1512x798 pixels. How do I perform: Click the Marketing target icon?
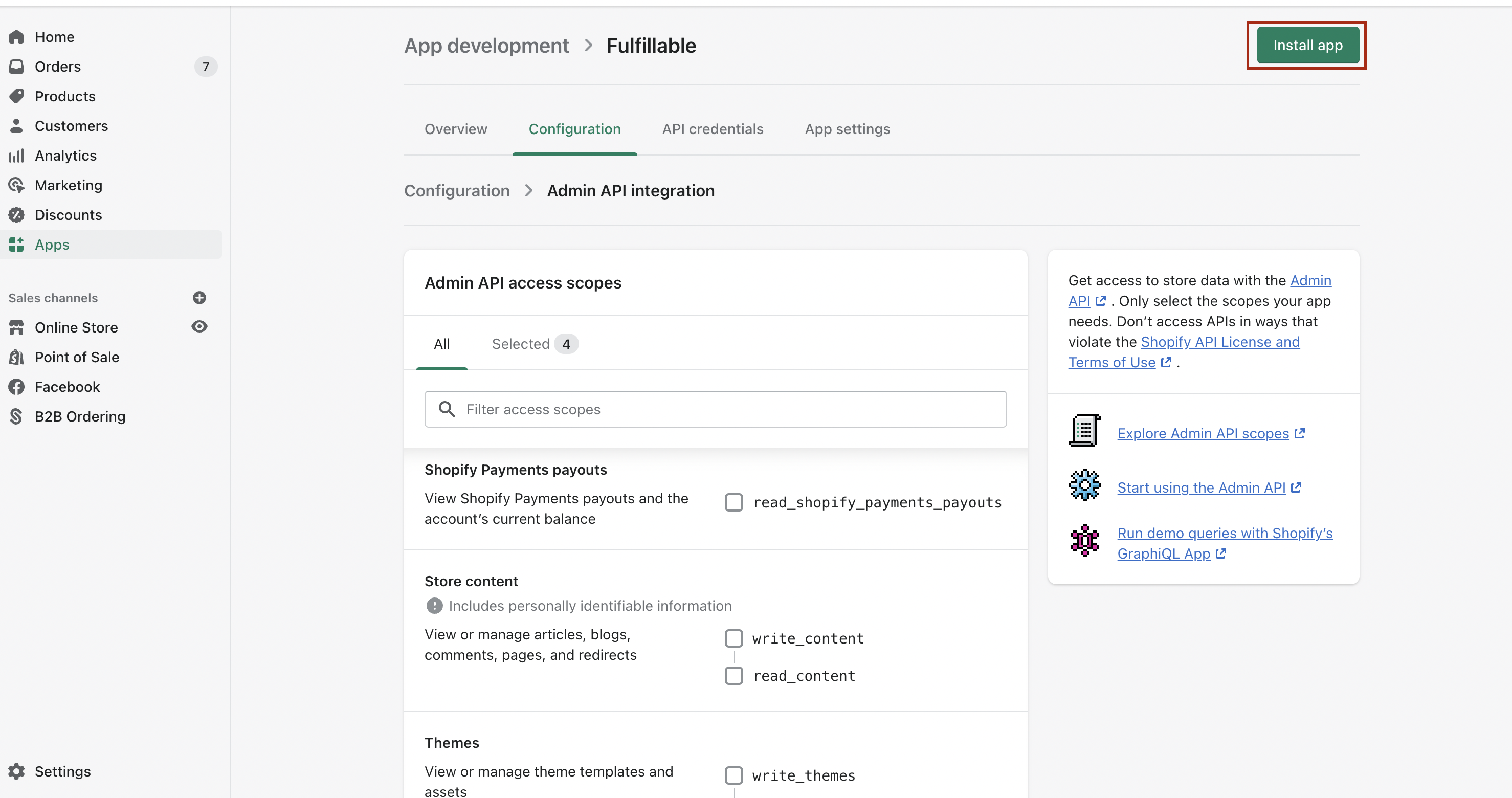[x=16, y=185]
